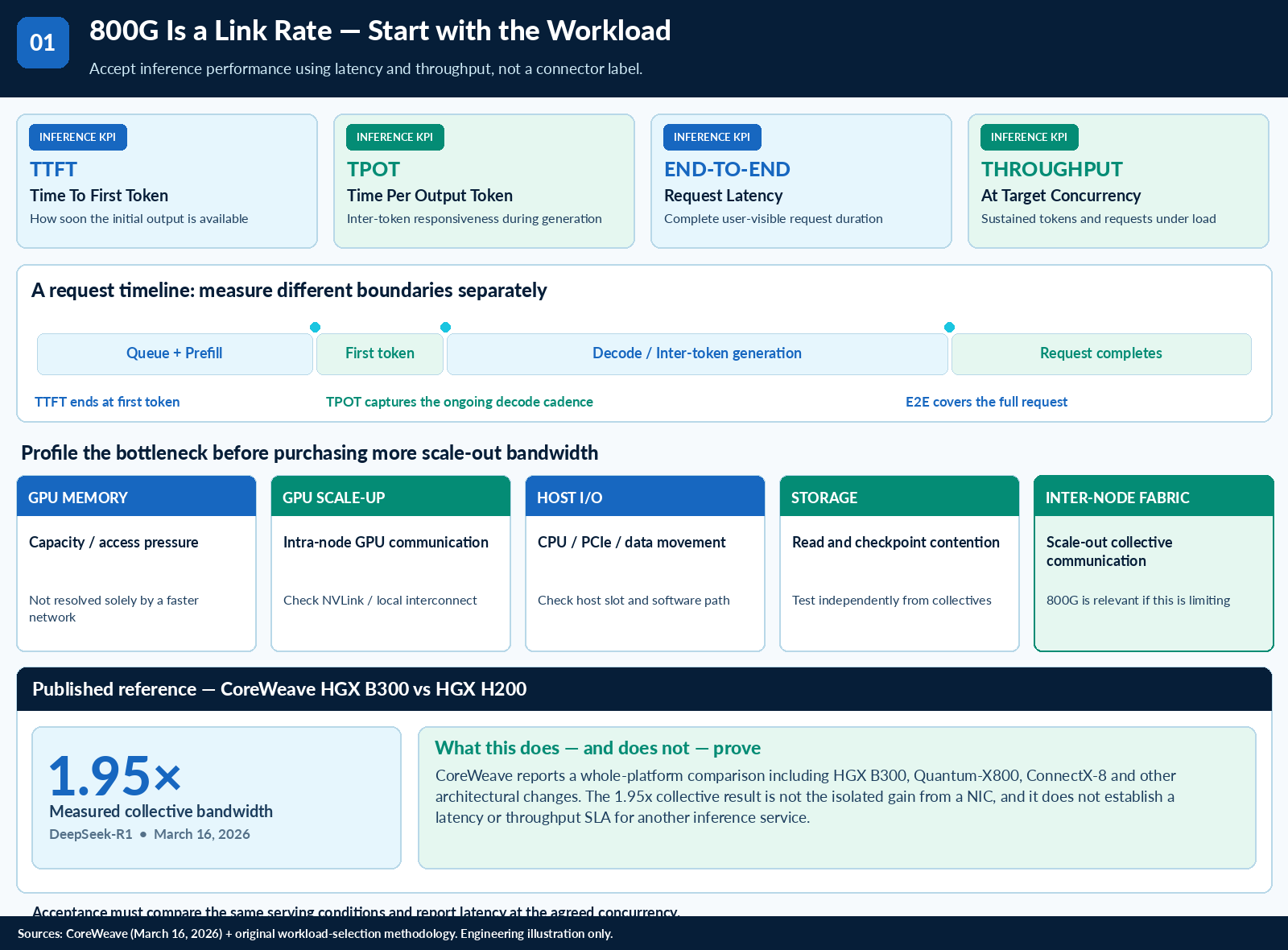Click 'CPU / PCIe / data movement' text
1288x950 pixels.
coord(632,543)
